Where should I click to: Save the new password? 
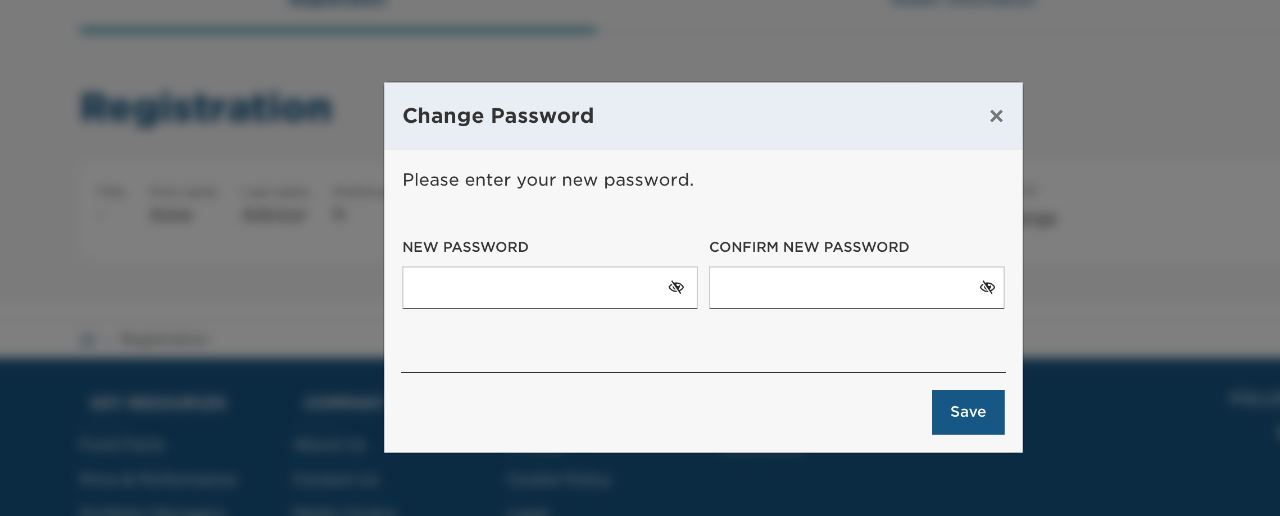tap(967, 412)
